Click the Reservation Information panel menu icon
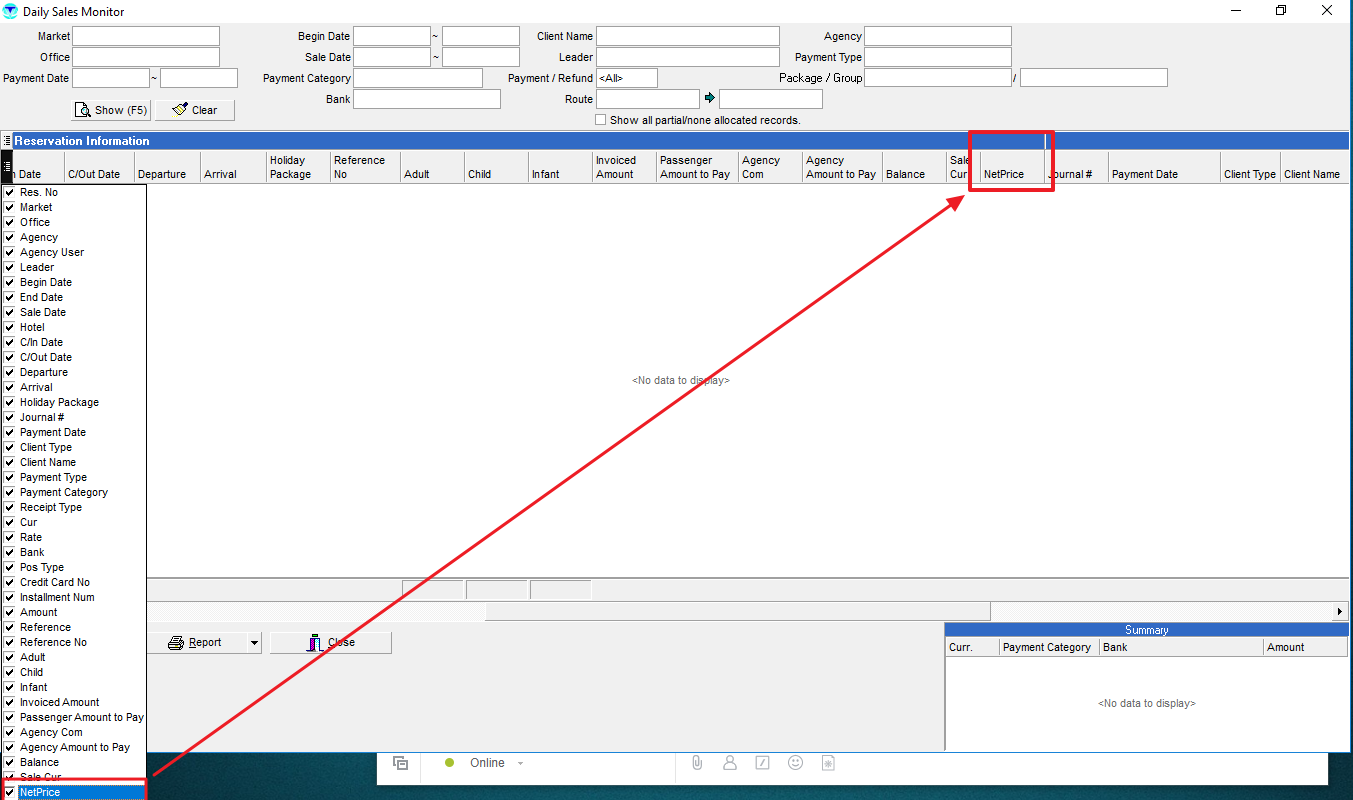Viewport: 1353px width, 800px height. tap(6, 141)
